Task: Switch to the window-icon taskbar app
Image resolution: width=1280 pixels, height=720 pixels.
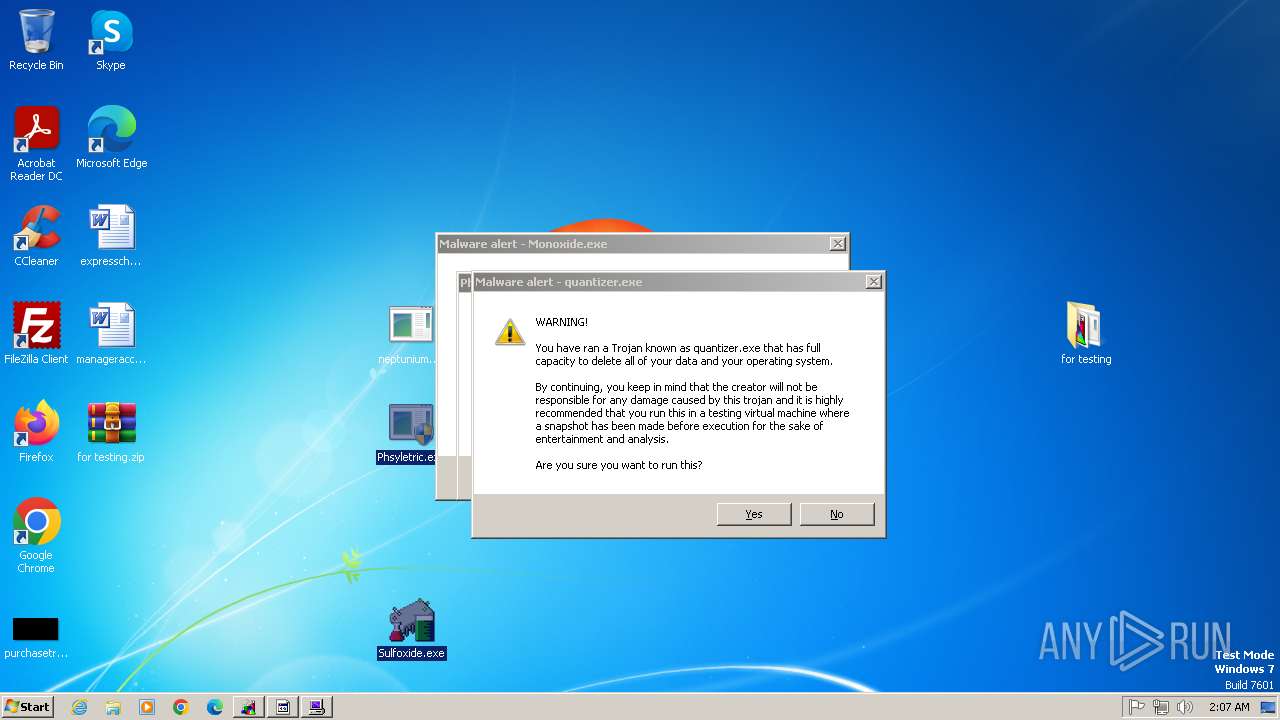Action: pos(283,707)
